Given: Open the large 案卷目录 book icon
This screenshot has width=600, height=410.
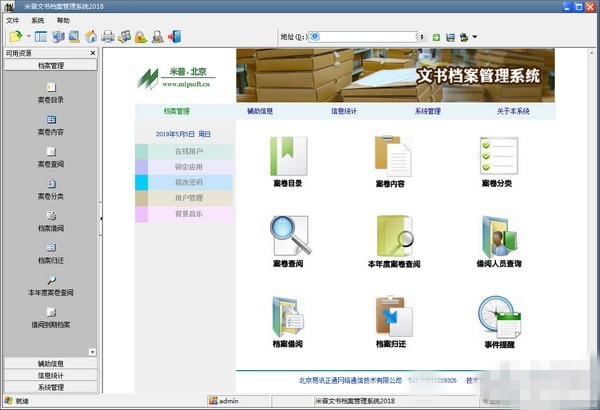Looking at the screenshot, I should 288,156.
